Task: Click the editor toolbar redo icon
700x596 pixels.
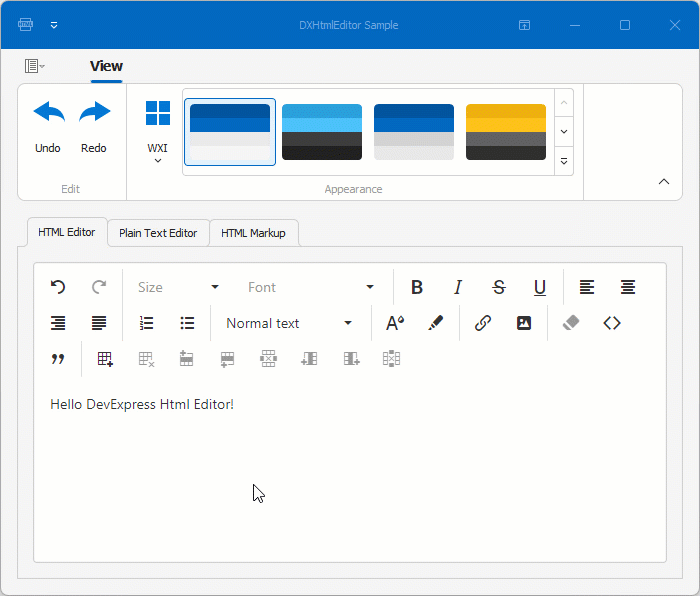Action: 99,287
